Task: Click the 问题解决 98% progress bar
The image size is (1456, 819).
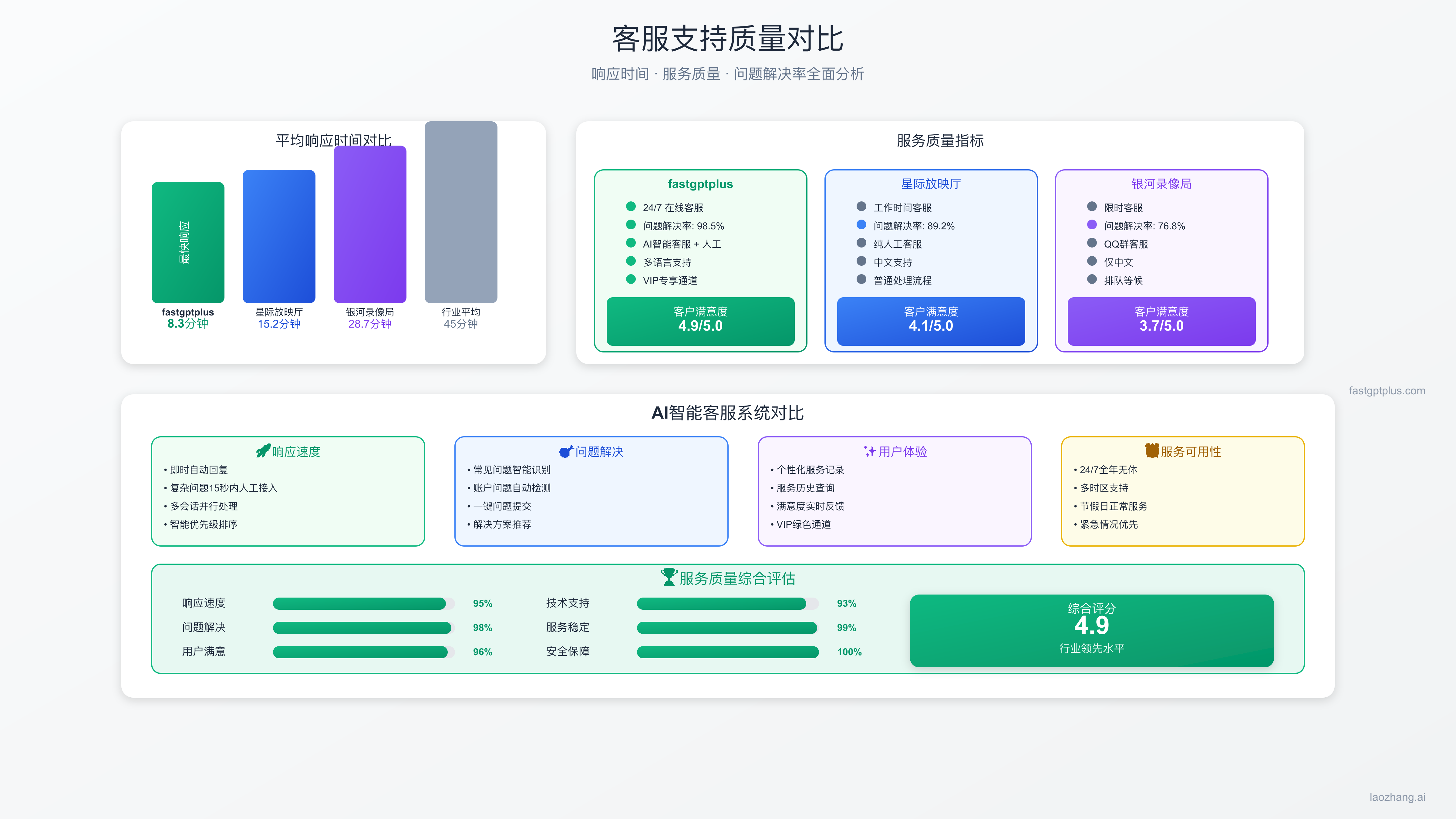Action: click(363, 628)
